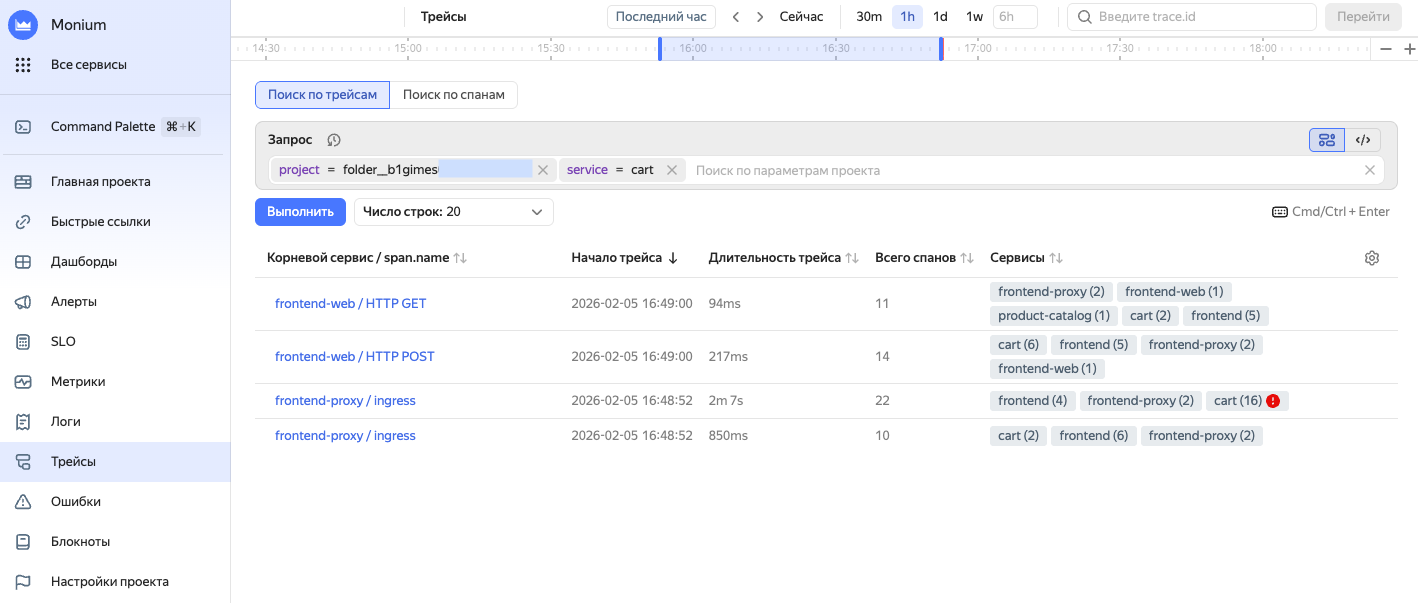The image size is (1418, 603).
Task: Open frontend-web / HTTP POST trace
Action: [354, 357]
